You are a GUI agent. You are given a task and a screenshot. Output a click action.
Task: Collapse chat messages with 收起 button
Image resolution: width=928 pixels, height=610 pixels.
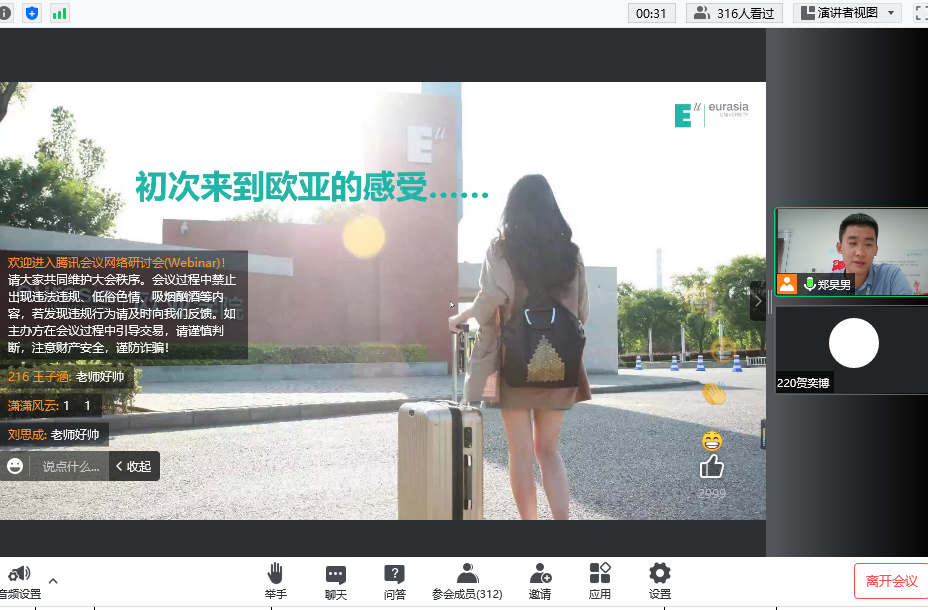[133, 466]
